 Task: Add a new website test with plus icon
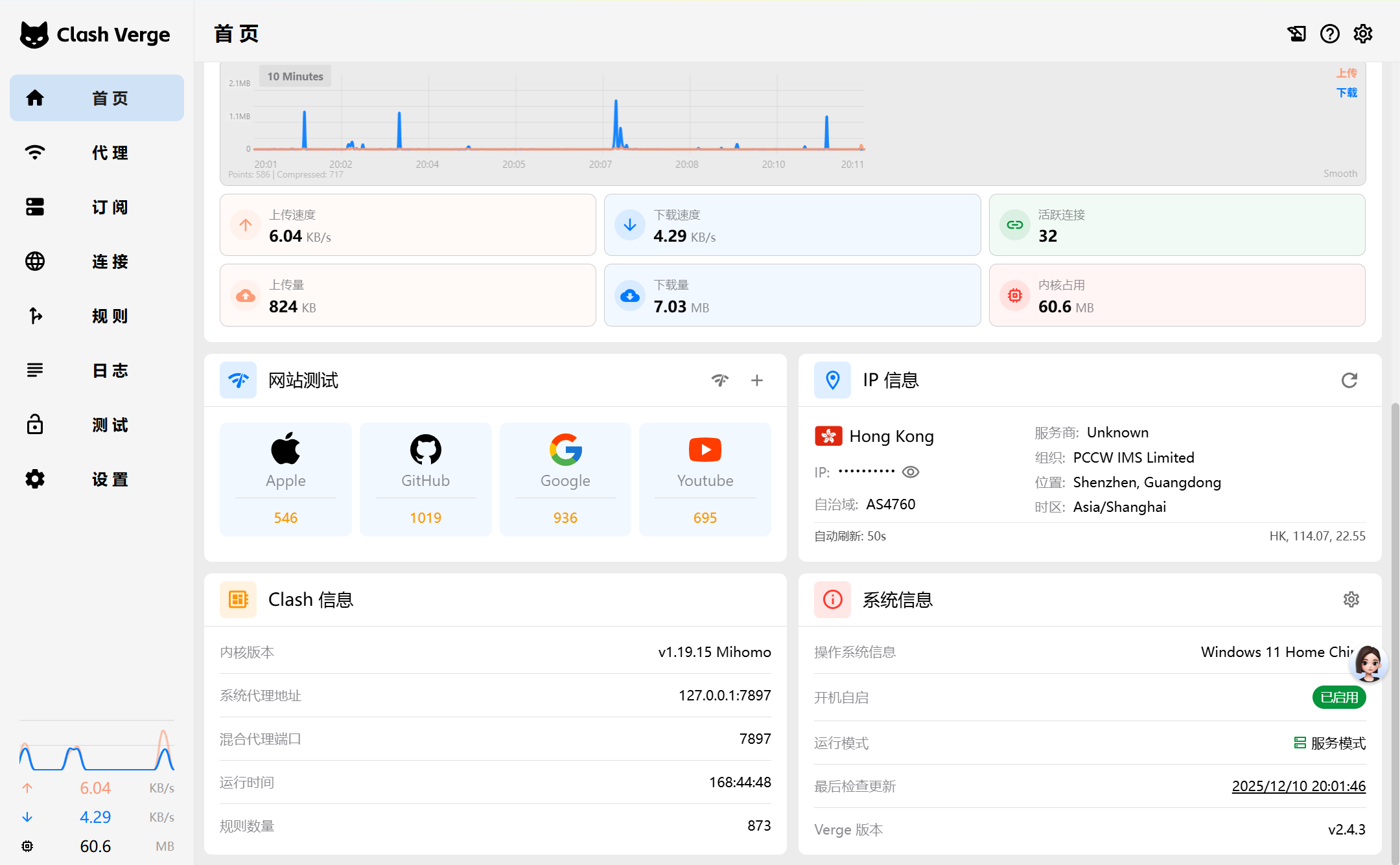(756, 380)
